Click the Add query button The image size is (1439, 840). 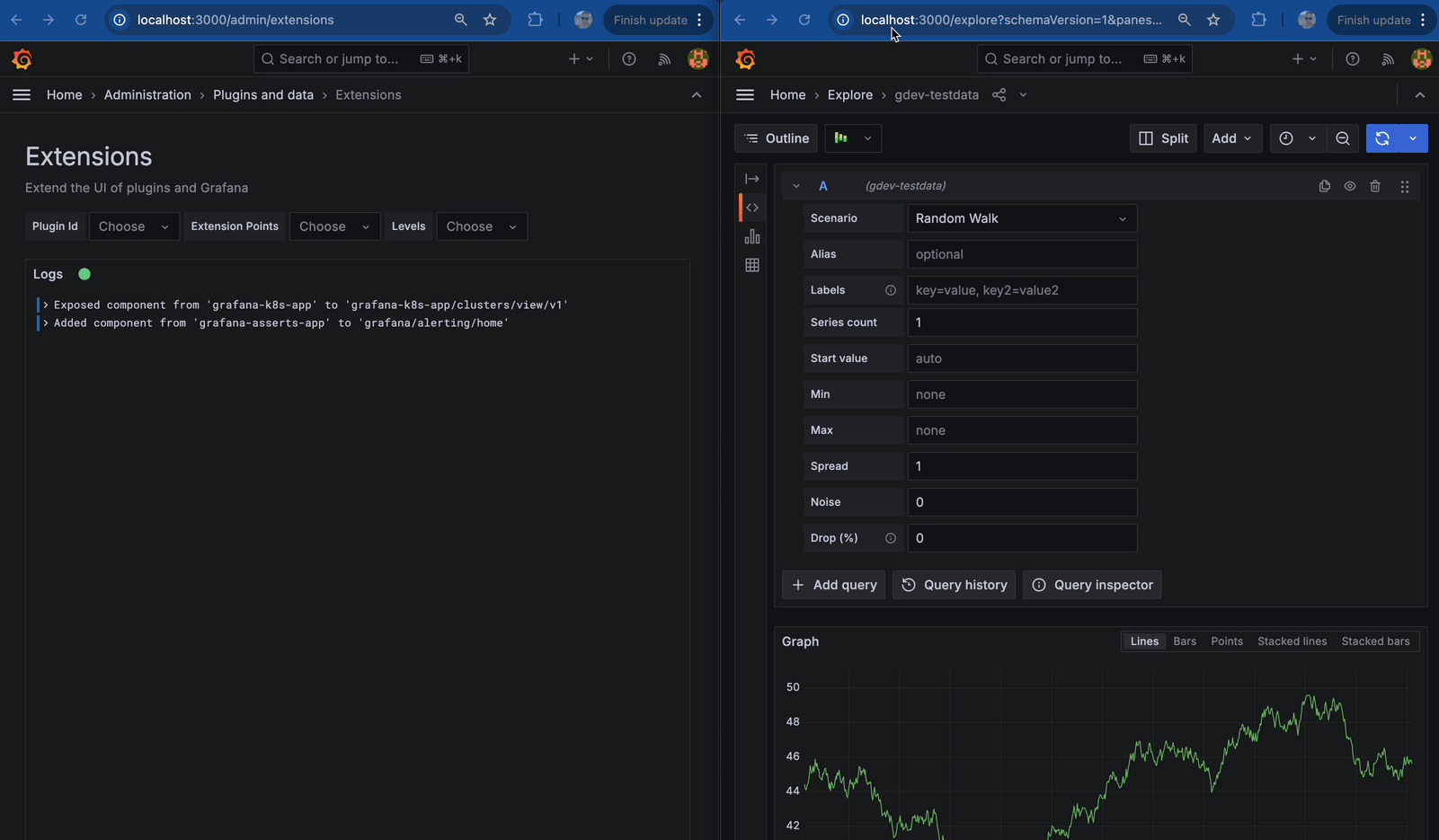(833, 585)
